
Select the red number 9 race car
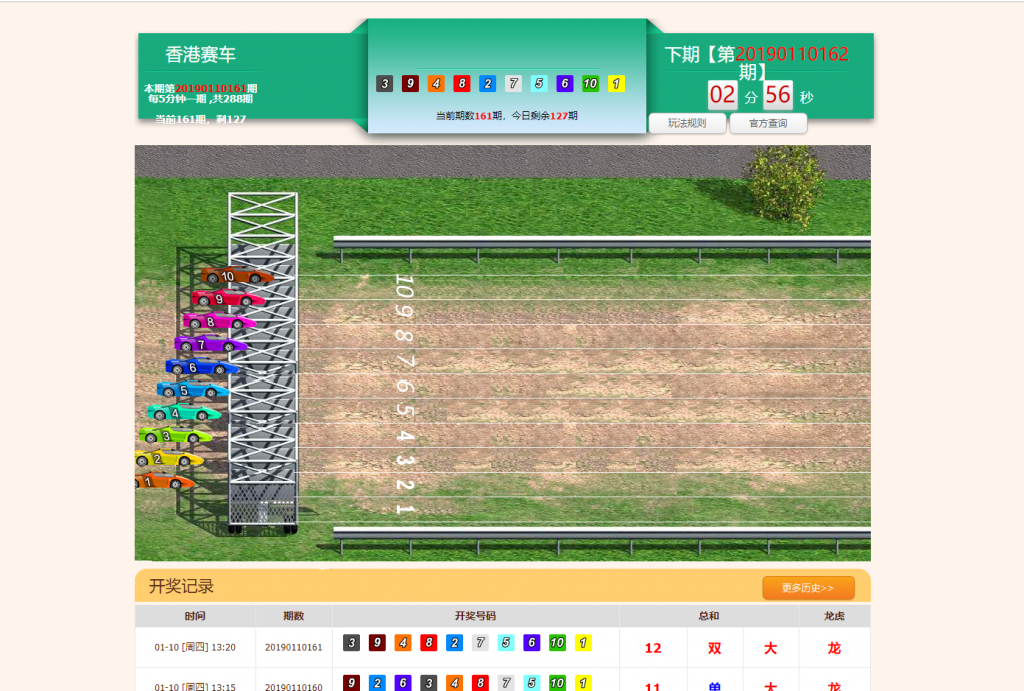click(227, 298)
